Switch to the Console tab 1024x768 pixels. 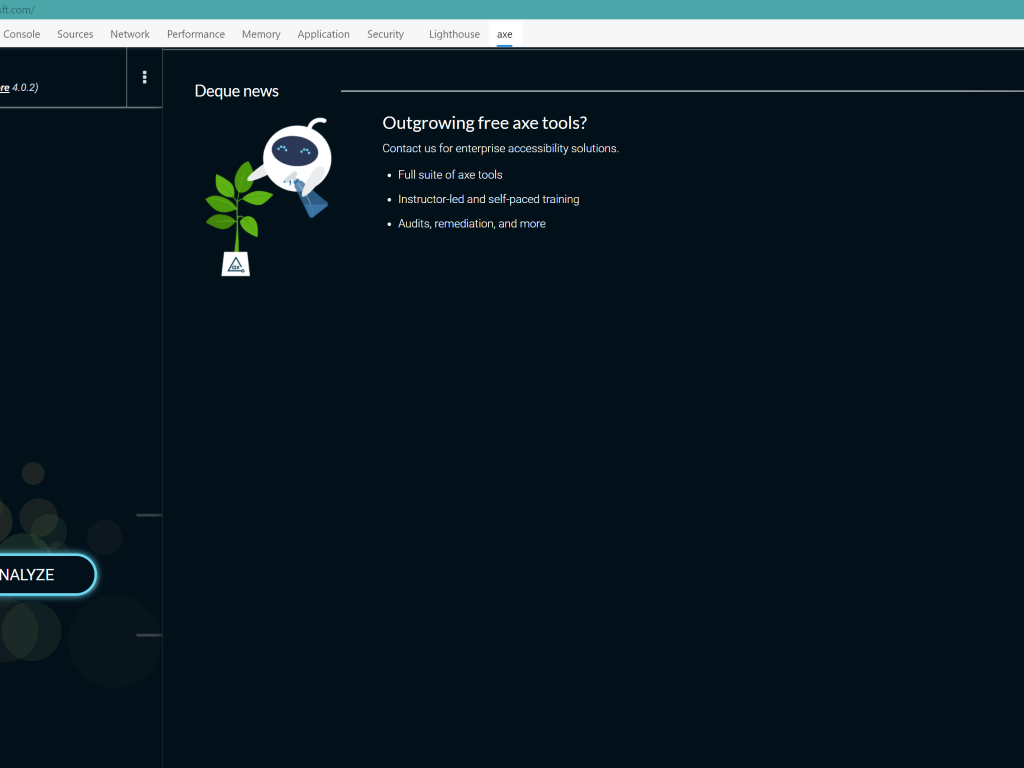click(x=22, y=34)
